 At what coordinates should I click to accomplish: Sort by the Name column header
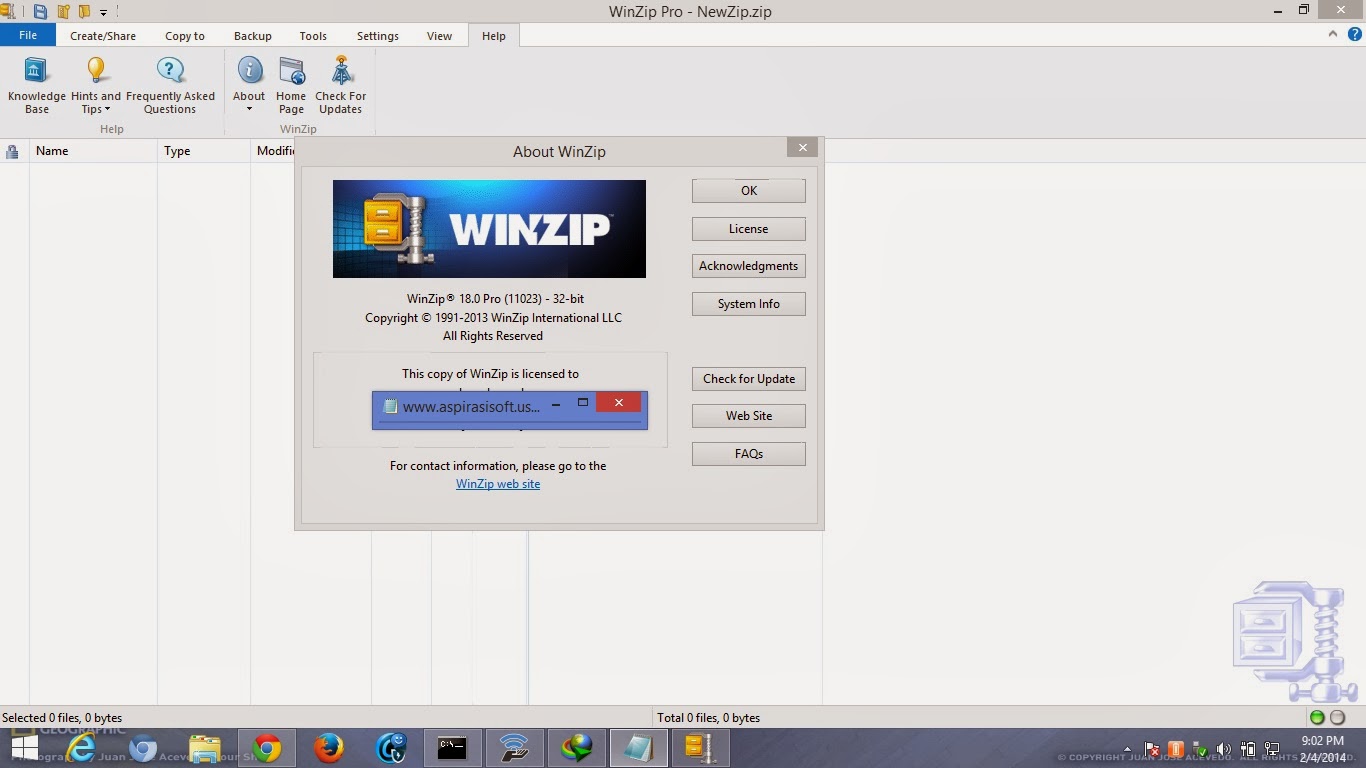tap(94, 151)
